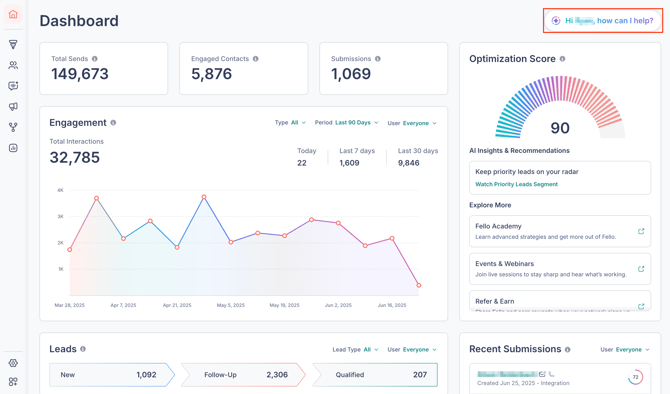Click the AI assistant help button
670x394 pixels.
click(x=603, y=21)
